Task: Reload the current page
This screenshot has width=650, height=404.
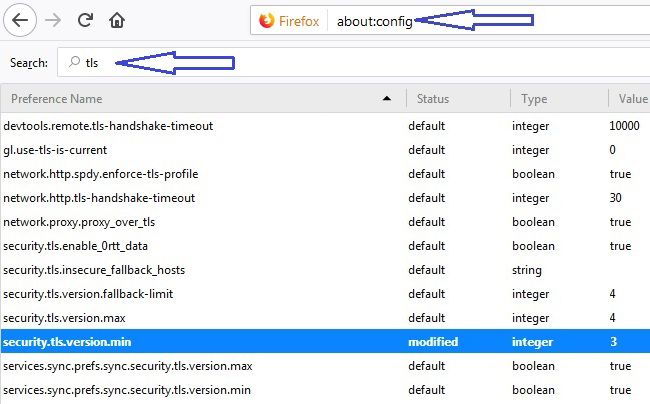Action: (x=85, y=20)
